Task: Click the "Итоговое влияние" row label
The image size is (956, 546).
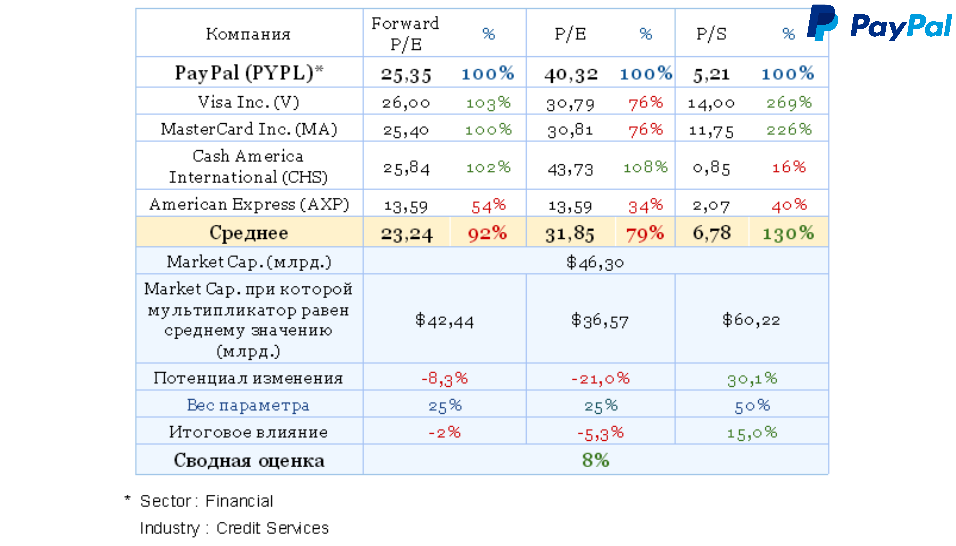Action: (249, 433)
